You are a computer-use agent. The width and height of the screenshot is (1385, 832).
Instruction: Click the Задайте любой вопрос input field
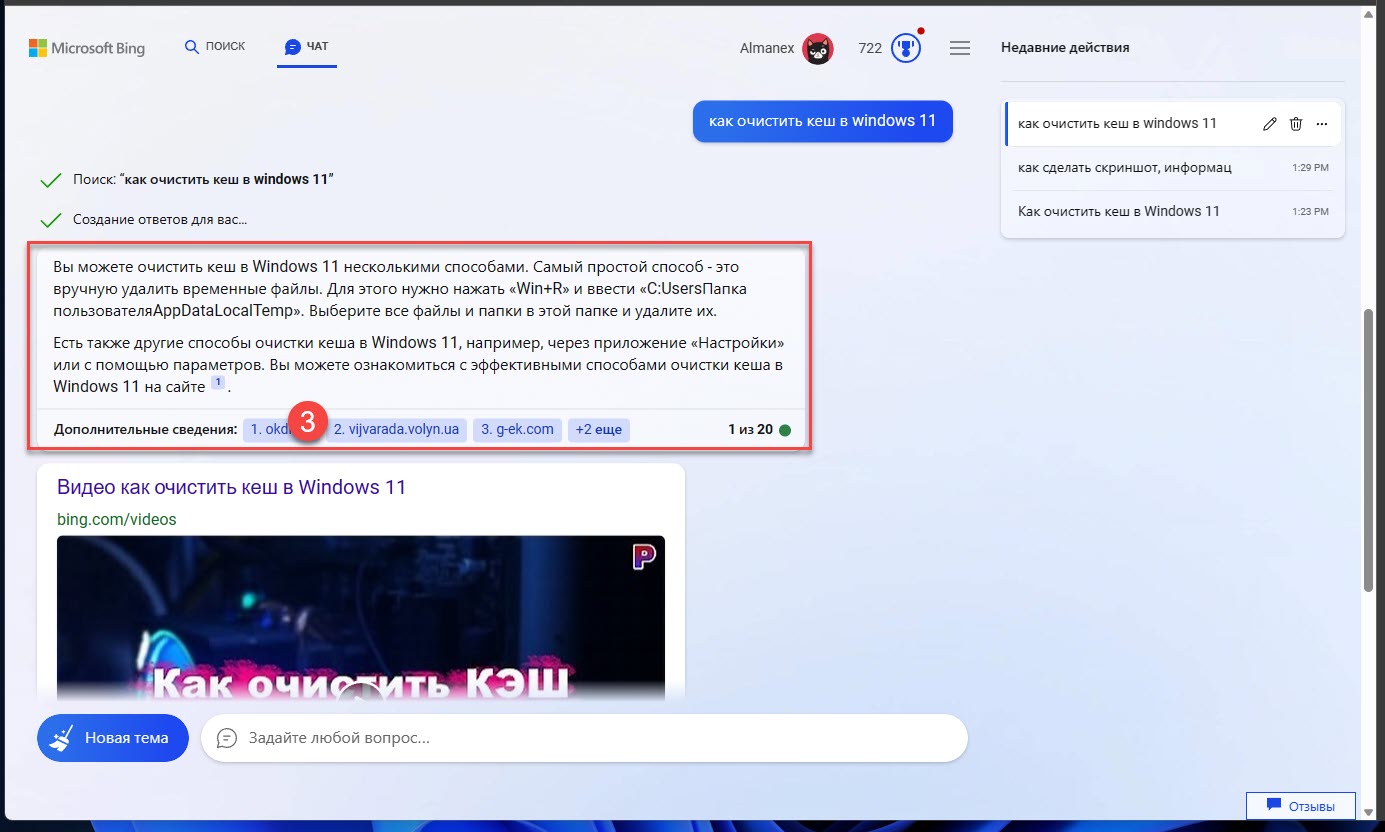pos(584,738)
